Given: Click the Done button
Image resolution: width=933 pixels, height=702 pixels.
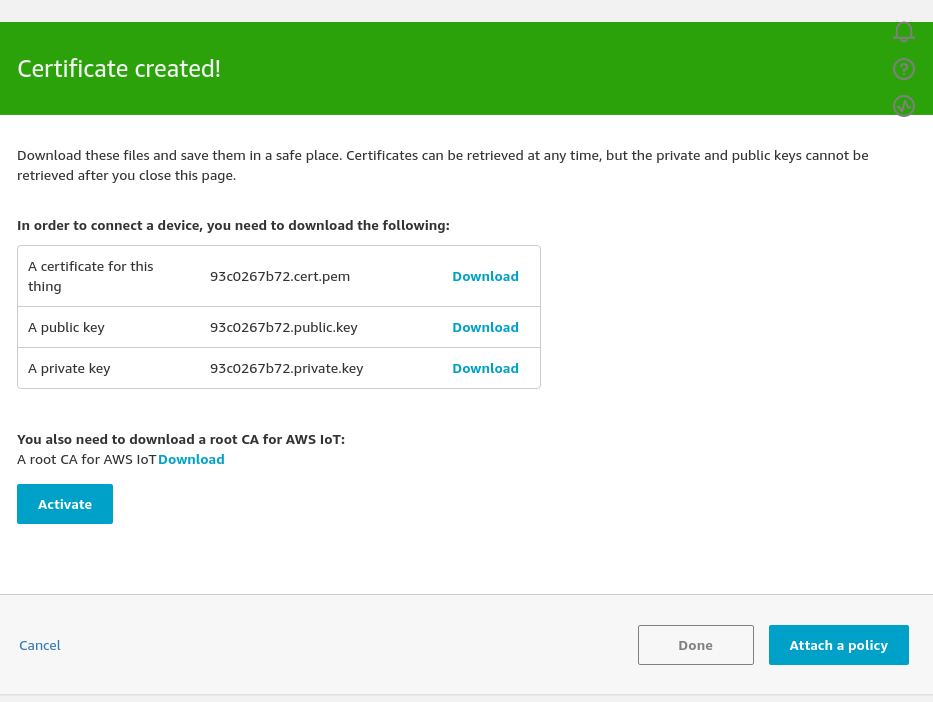Looking at the screenshot, I should tap(696, 645).
